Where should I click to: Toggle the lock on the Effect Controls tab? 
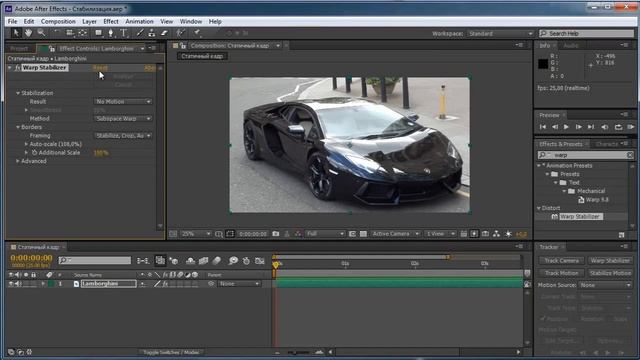tap(52, 49)
